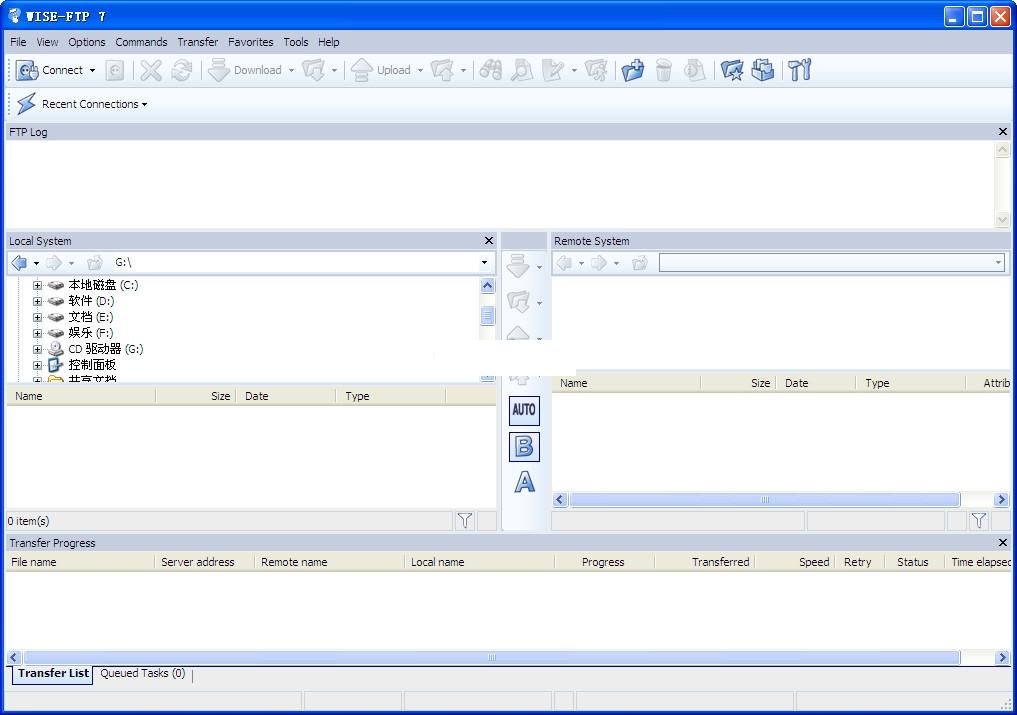The height and width of the screenshot is (715, 1017).
Task: Switch to the Queued Tasks (0) tab
Action: (142, 674)
